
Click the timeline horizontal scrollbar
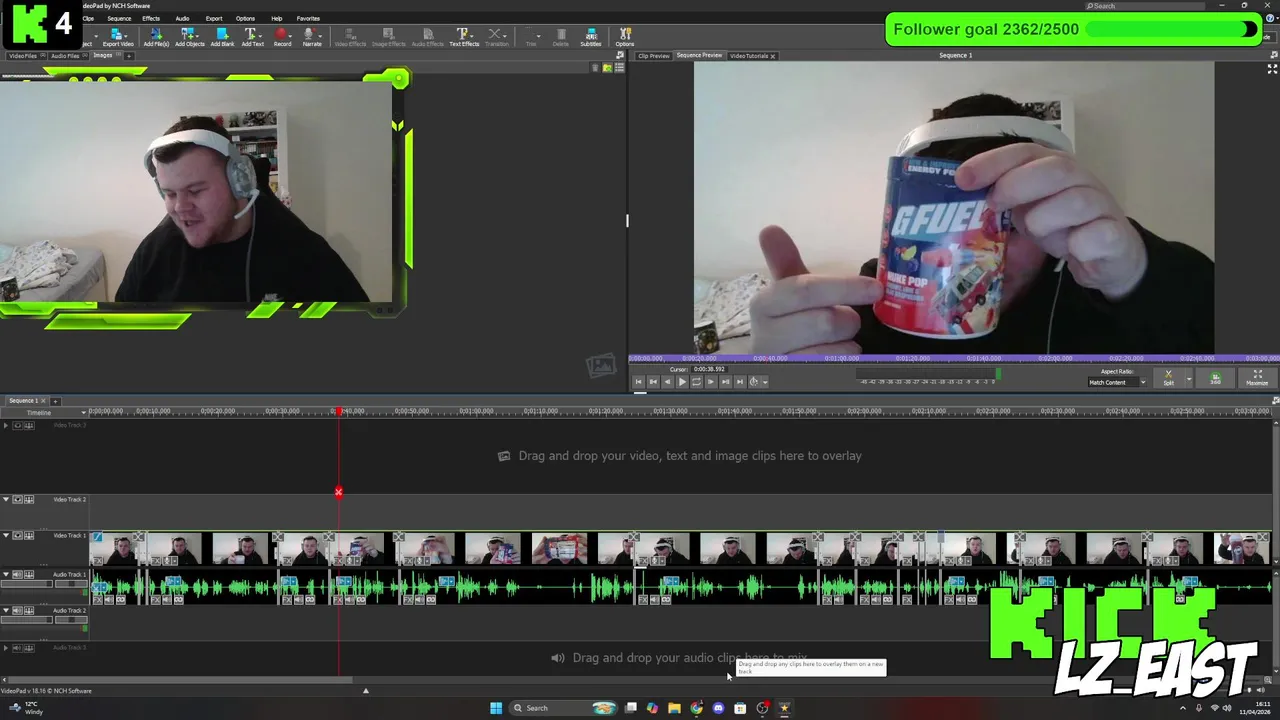click(181, 680)
